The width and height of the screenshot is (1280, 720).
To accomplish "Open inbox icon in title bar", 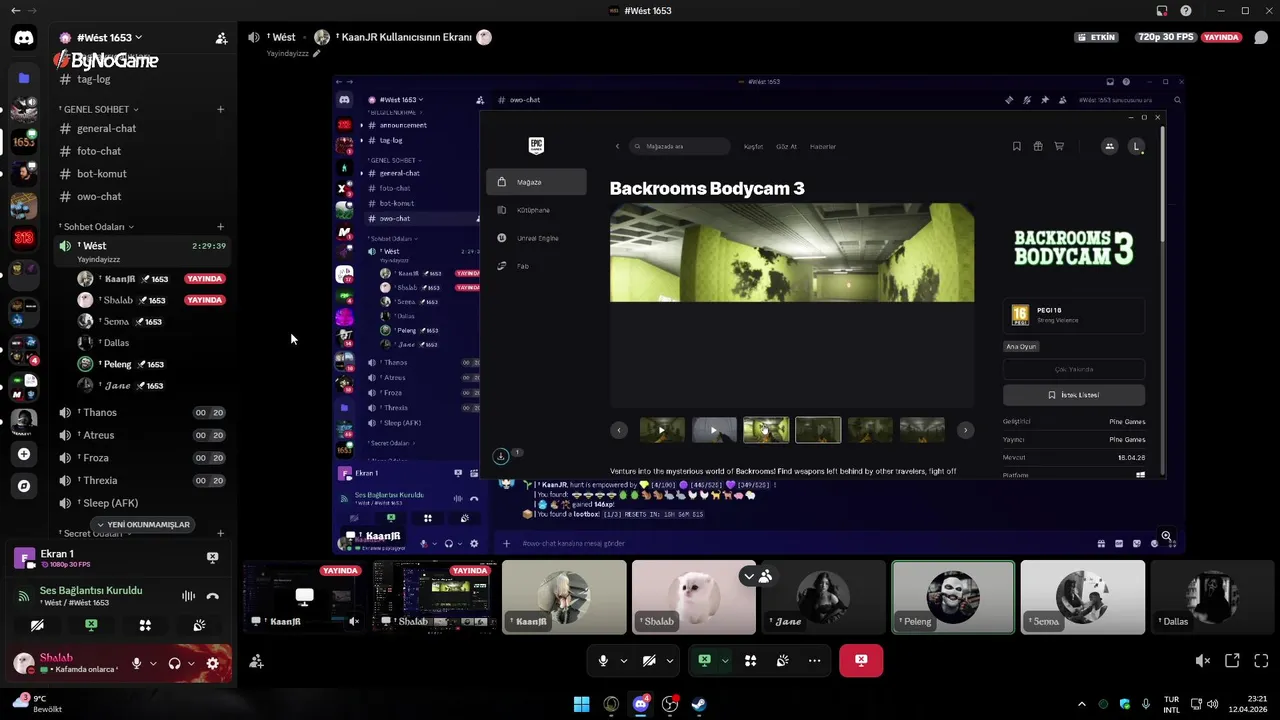I will tap(1162, 11).
